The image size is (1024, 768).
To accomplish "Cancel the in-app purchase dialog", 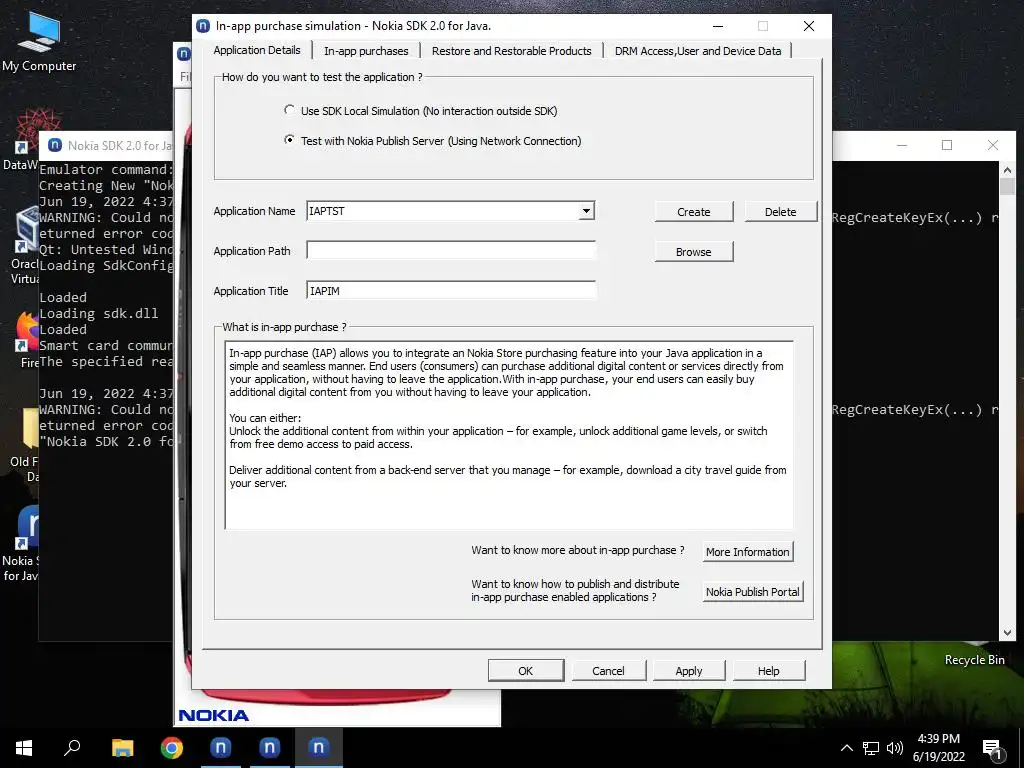I will pos(609,671).
